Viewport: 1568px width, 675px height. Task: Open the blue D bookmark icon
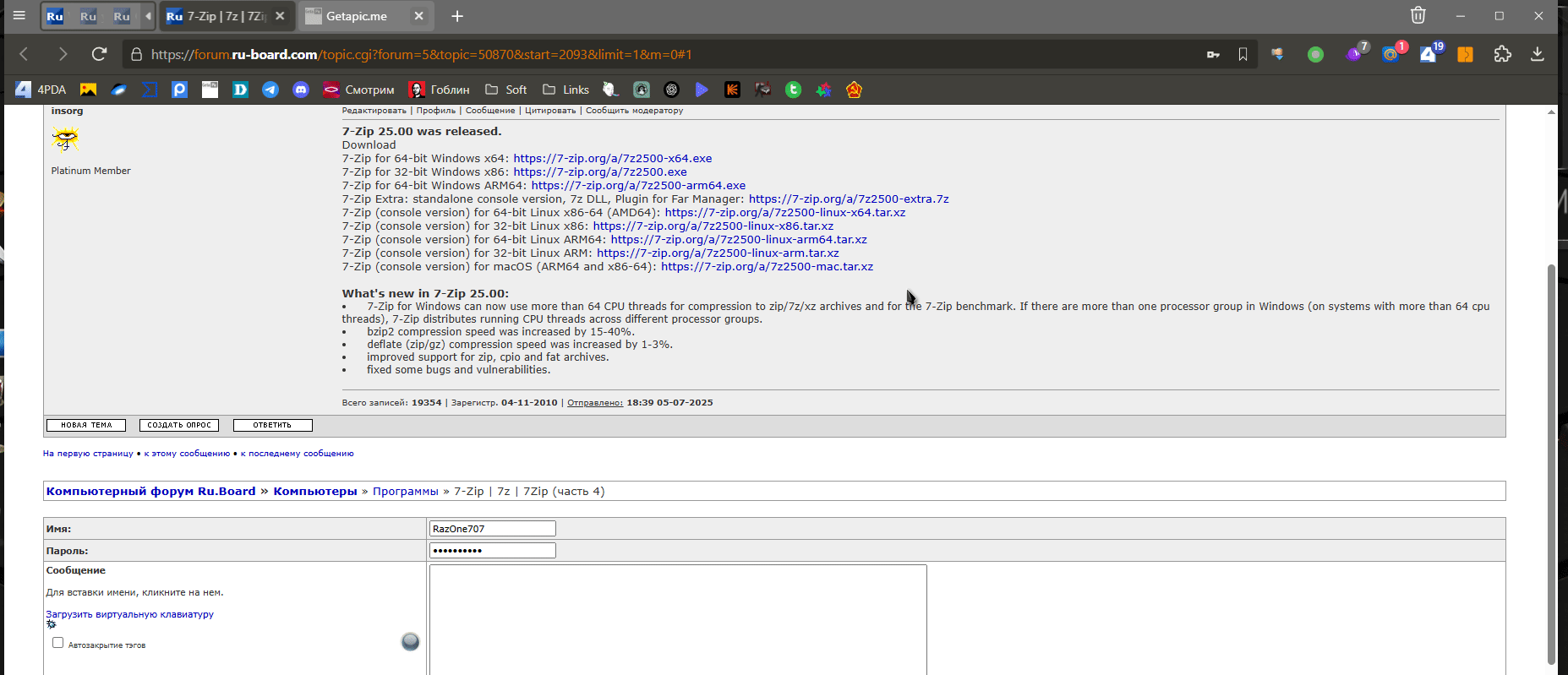(x=241, y=90)
